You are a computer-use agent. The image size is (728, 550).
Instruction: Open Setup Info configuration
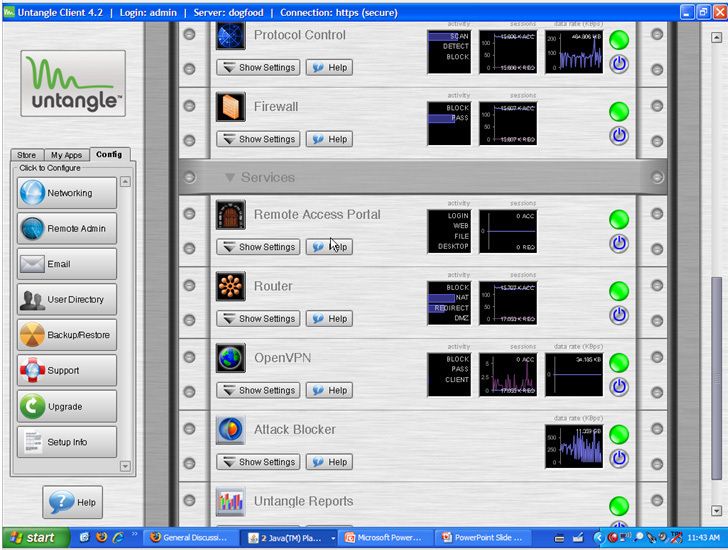coord(67,442)
